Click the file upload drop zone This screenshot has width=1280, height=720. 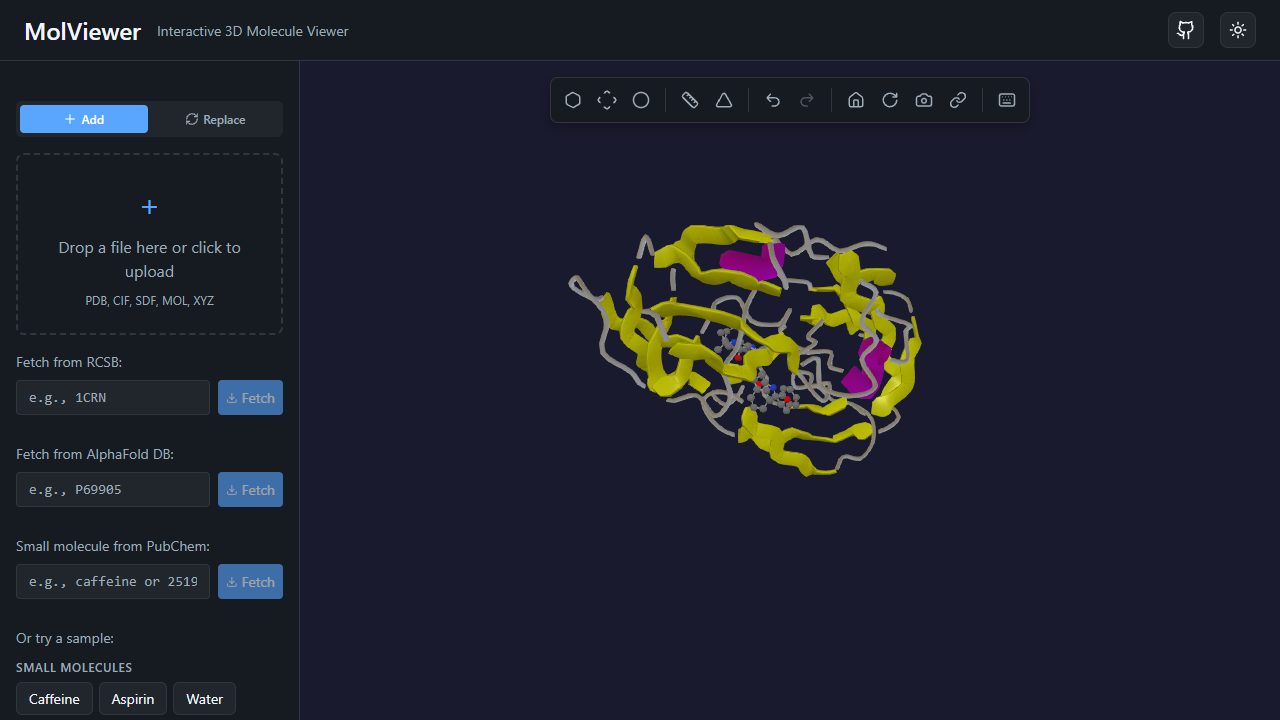point(149,244)
